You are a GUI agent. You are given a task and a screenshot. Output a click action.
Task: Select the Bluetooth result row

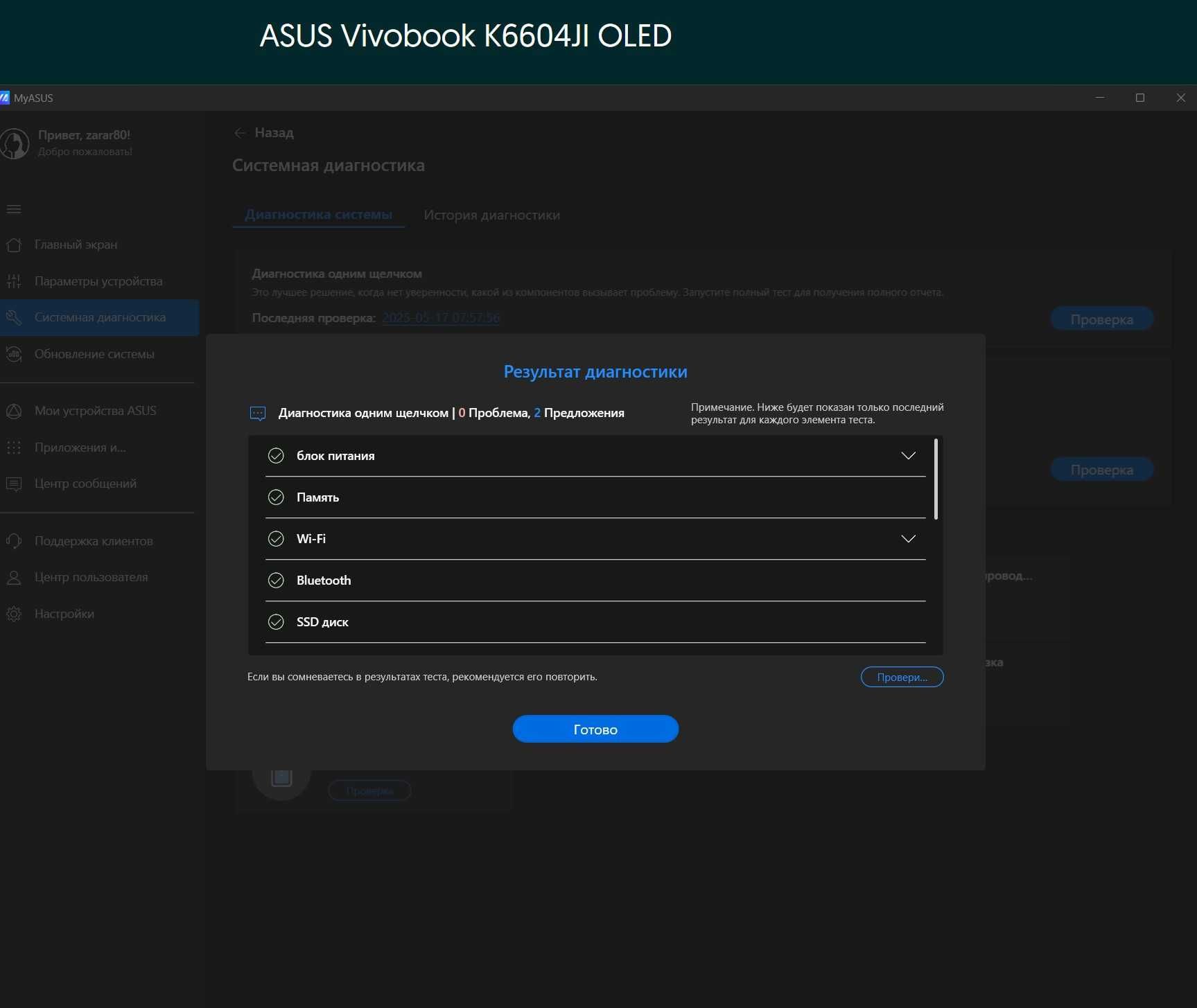pos(595,581)
